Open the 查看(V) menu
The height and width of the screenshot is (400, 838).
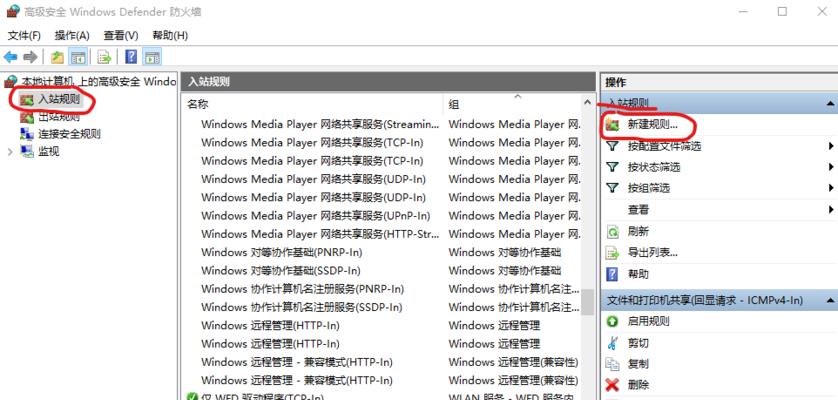point(121,35)
